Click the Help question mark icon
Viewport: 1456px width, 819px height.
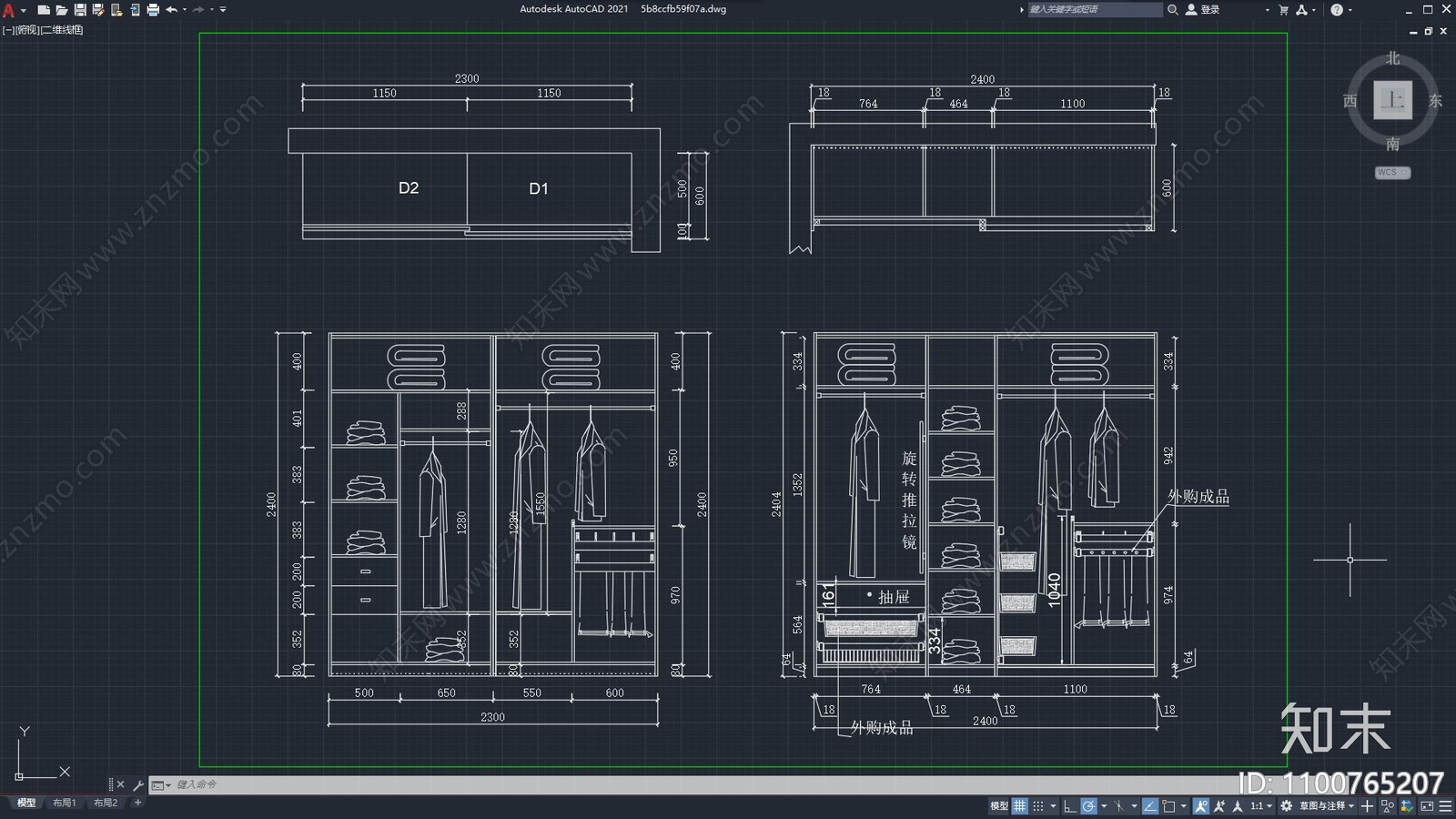(x=1337, y=10)
